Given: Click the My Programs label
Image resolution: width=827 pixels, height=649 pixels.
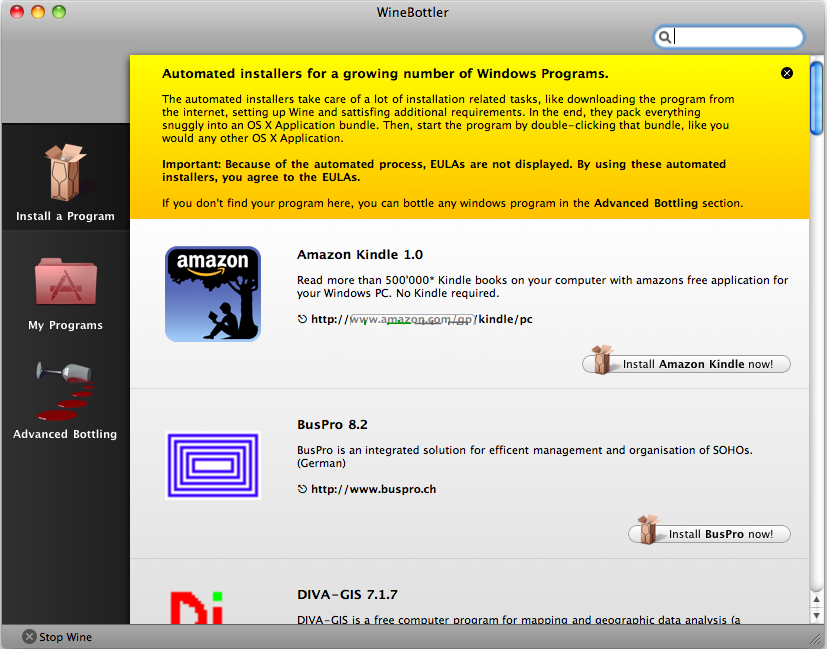Looking at the screenshot, I should (65, 325).
